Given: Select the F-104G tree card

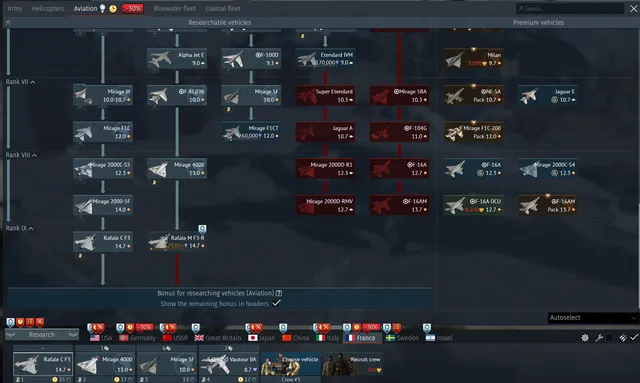Looking at the screenshot, I should point(400,132).
